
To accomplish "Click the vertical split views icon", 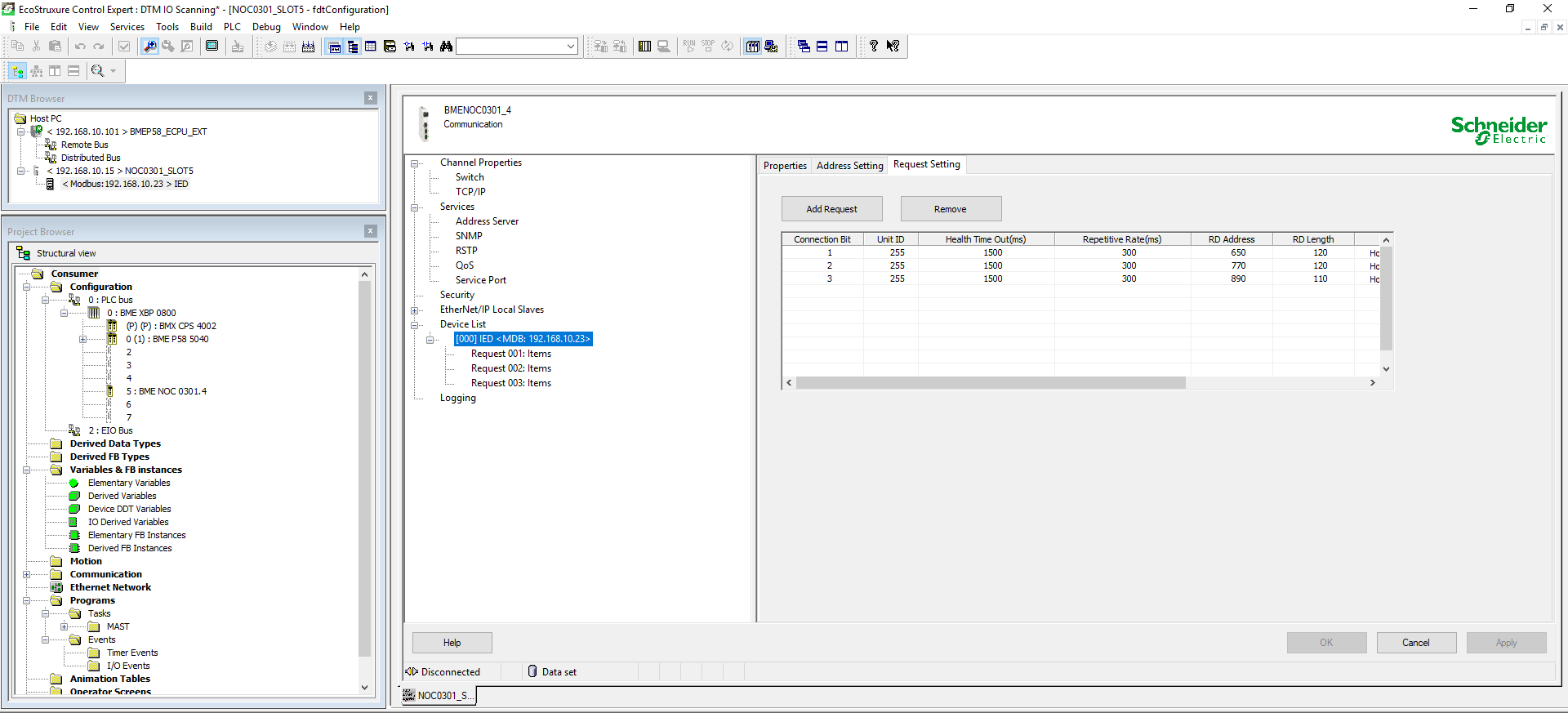I will pos(55,71).
